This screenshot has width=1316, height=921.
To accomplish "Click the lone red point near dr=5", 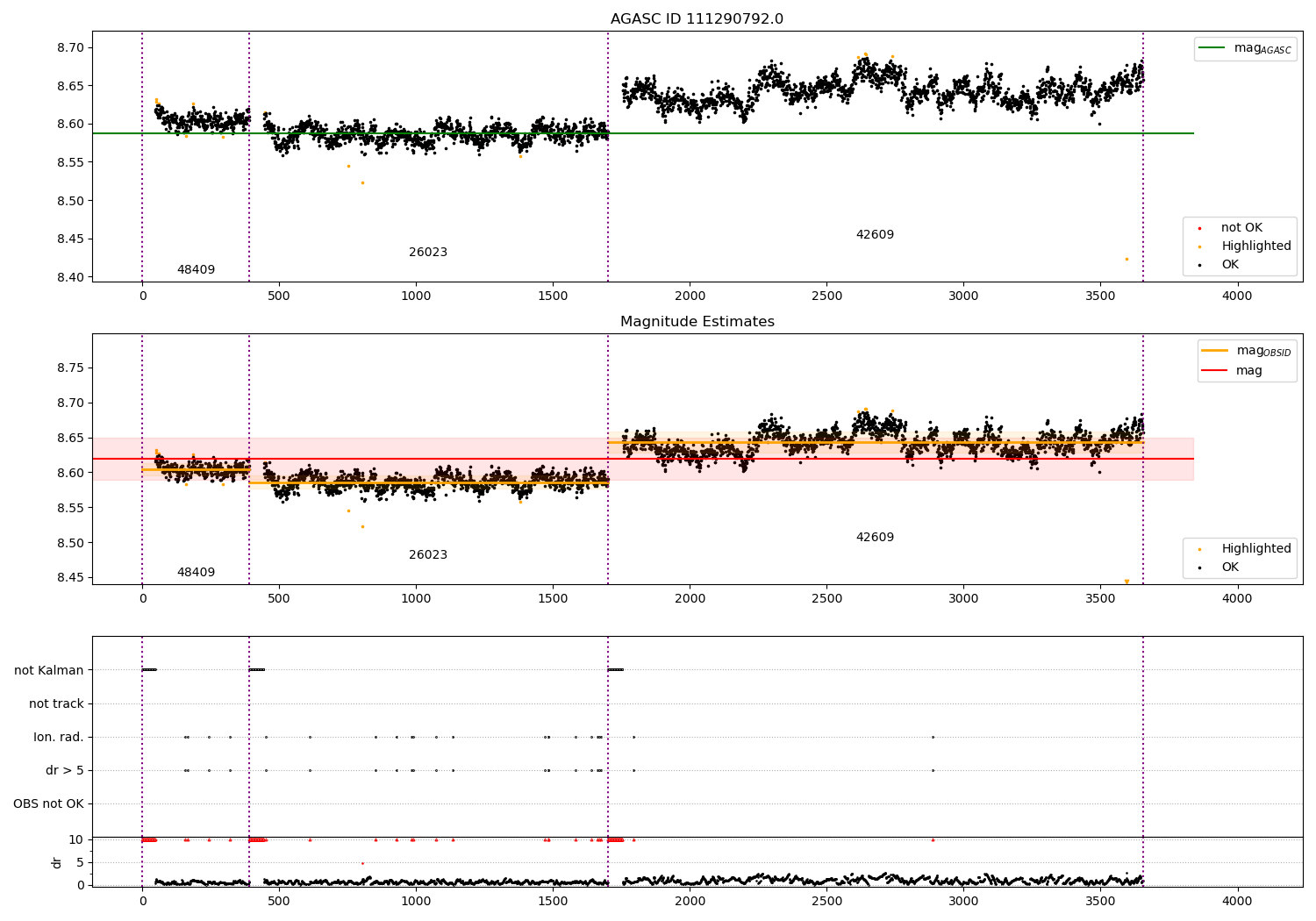I will coord(362,863).
